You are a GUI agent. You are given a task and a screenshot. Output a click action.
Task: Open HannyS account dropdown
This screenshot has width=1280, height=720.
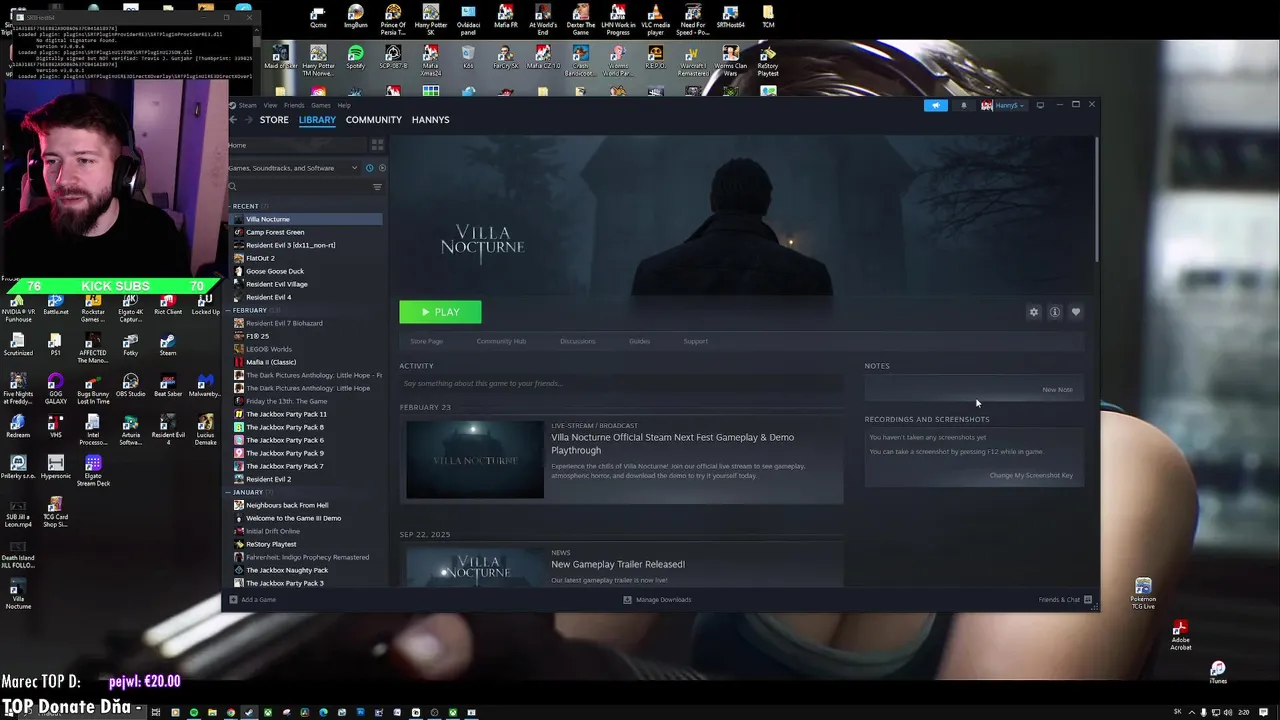(1003, 105)
